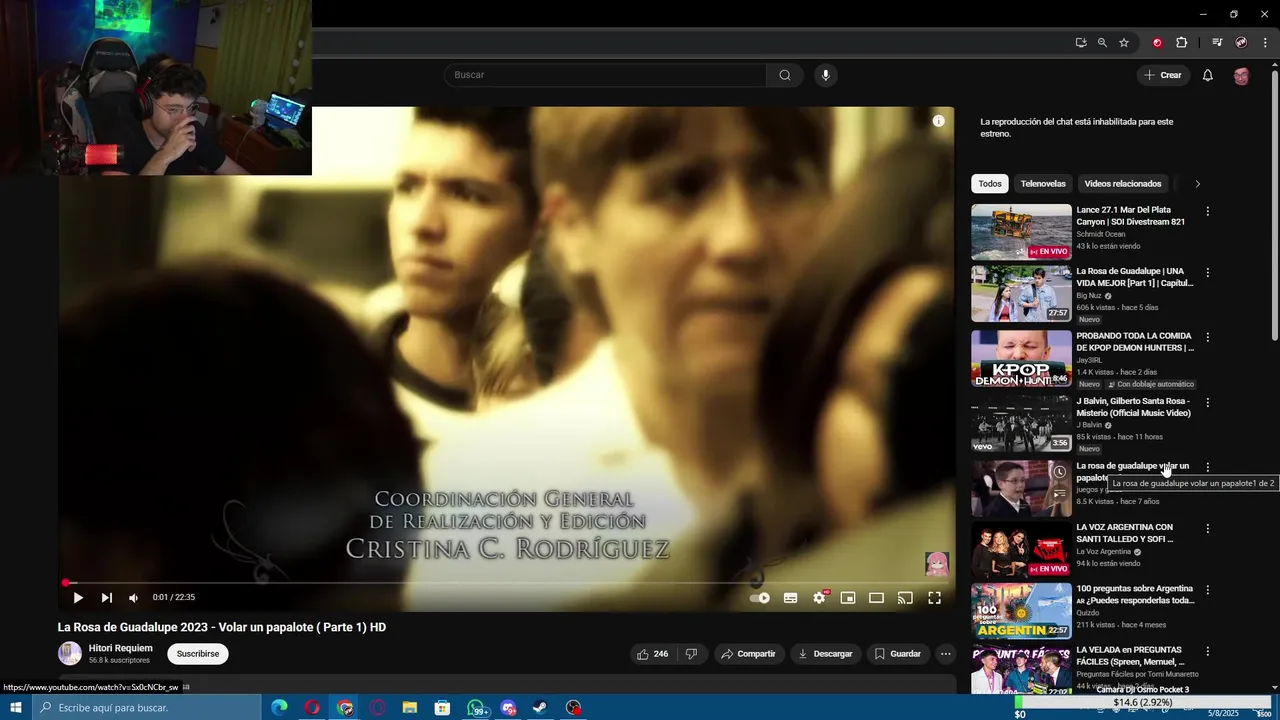Toggle theater mode in the player
This screenshot has height=720, width=1280.
pyautogui.click(x=876, y=598)
